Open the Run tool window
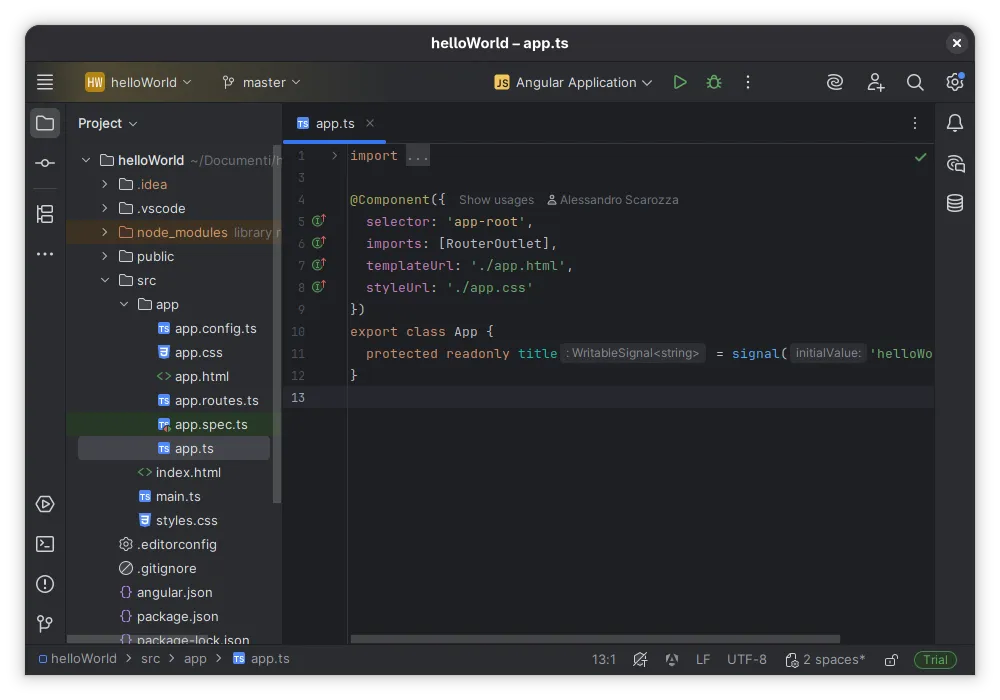 pos(44,504)
